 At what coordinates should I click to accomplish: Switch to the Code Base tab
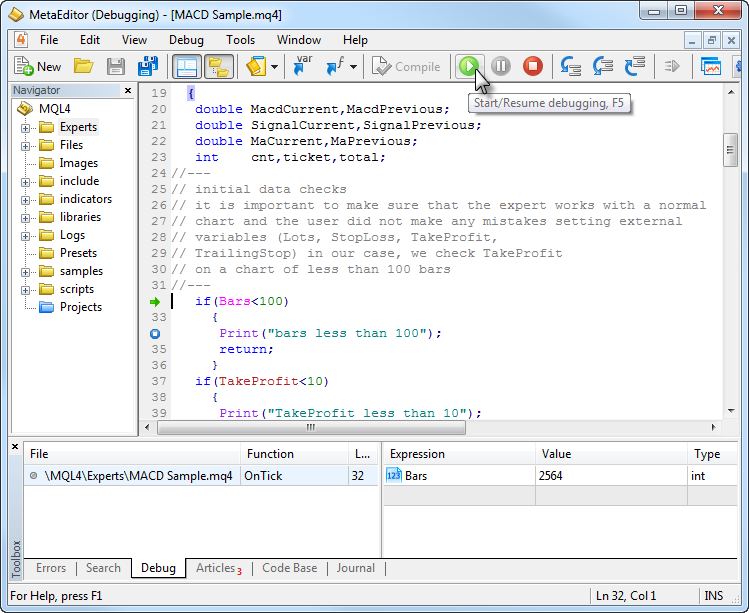[289, 568]
